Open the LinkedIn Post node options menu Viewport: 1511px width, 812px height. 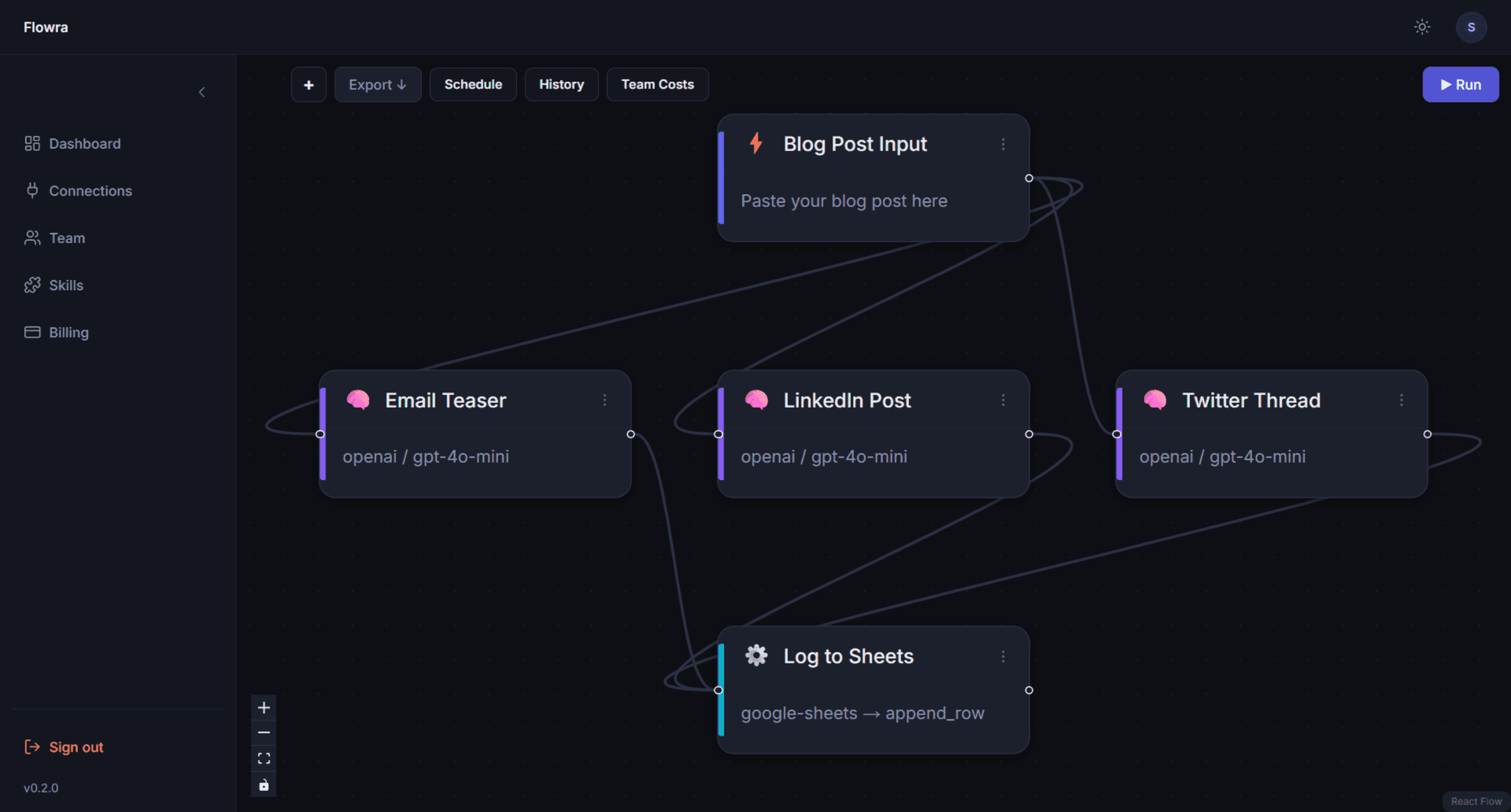1003,400
